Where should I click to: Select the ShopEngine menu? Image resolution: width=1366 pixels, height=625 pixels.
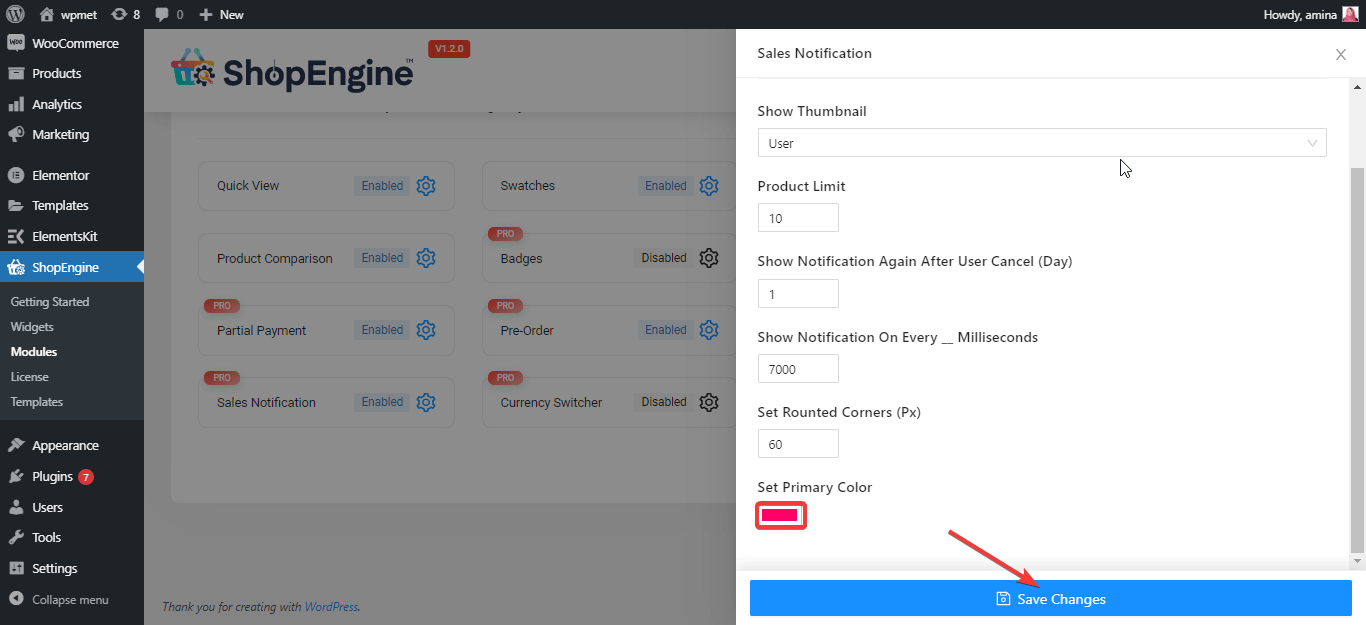coord(72,267)
